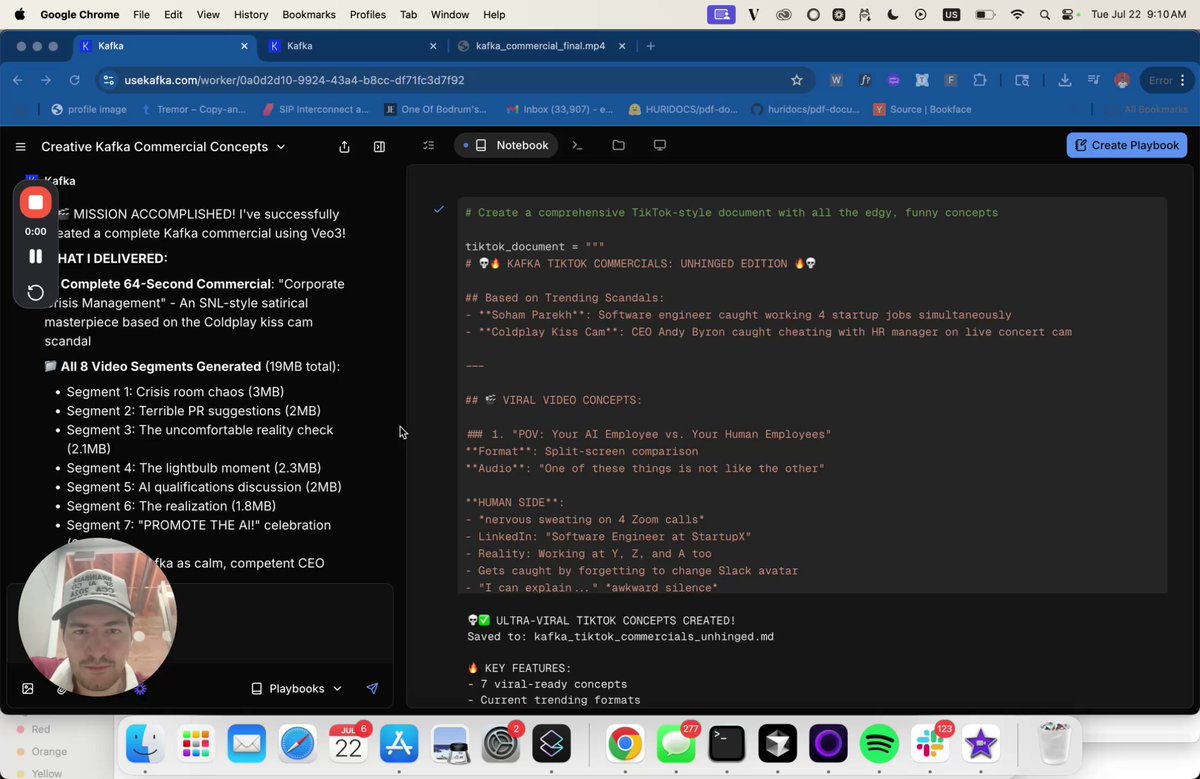This screenshot has height=779, width=1200.
Task: Bookmark this page with the star icon
Action: (797, 80)
